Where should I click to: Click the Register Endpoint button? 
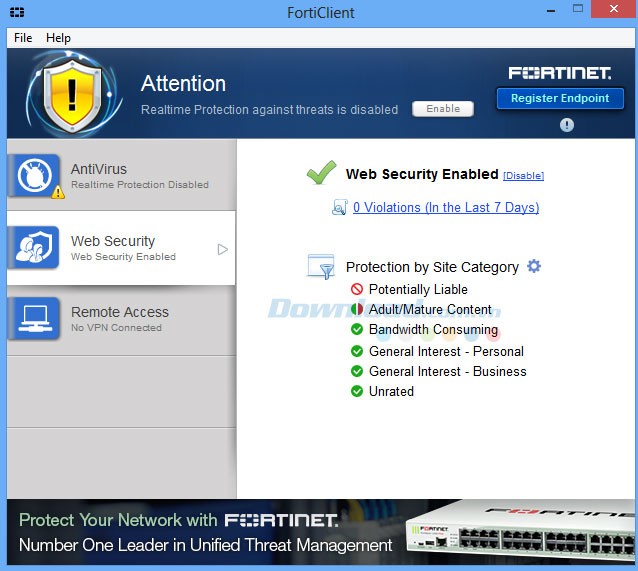[x=560, y=98]
